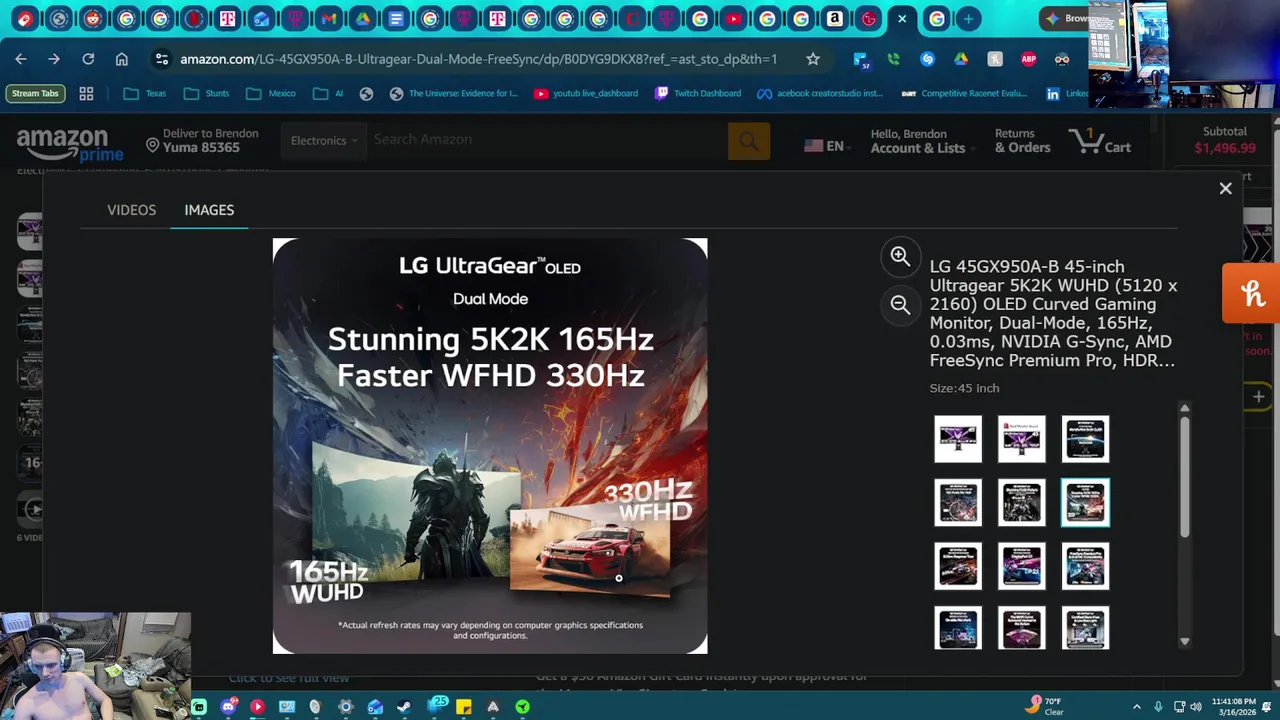Open Returns & Orders

(1022, 141)
